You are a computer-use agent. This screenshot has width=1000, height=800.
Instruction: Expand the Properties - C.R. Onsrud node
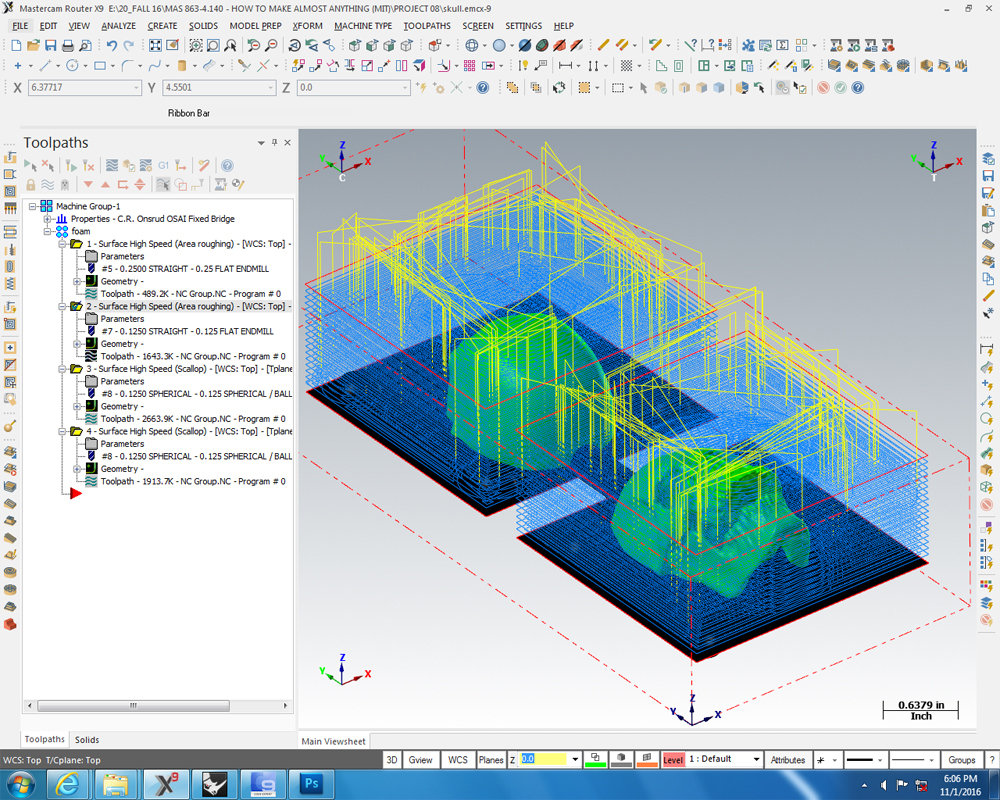(47, 219)
